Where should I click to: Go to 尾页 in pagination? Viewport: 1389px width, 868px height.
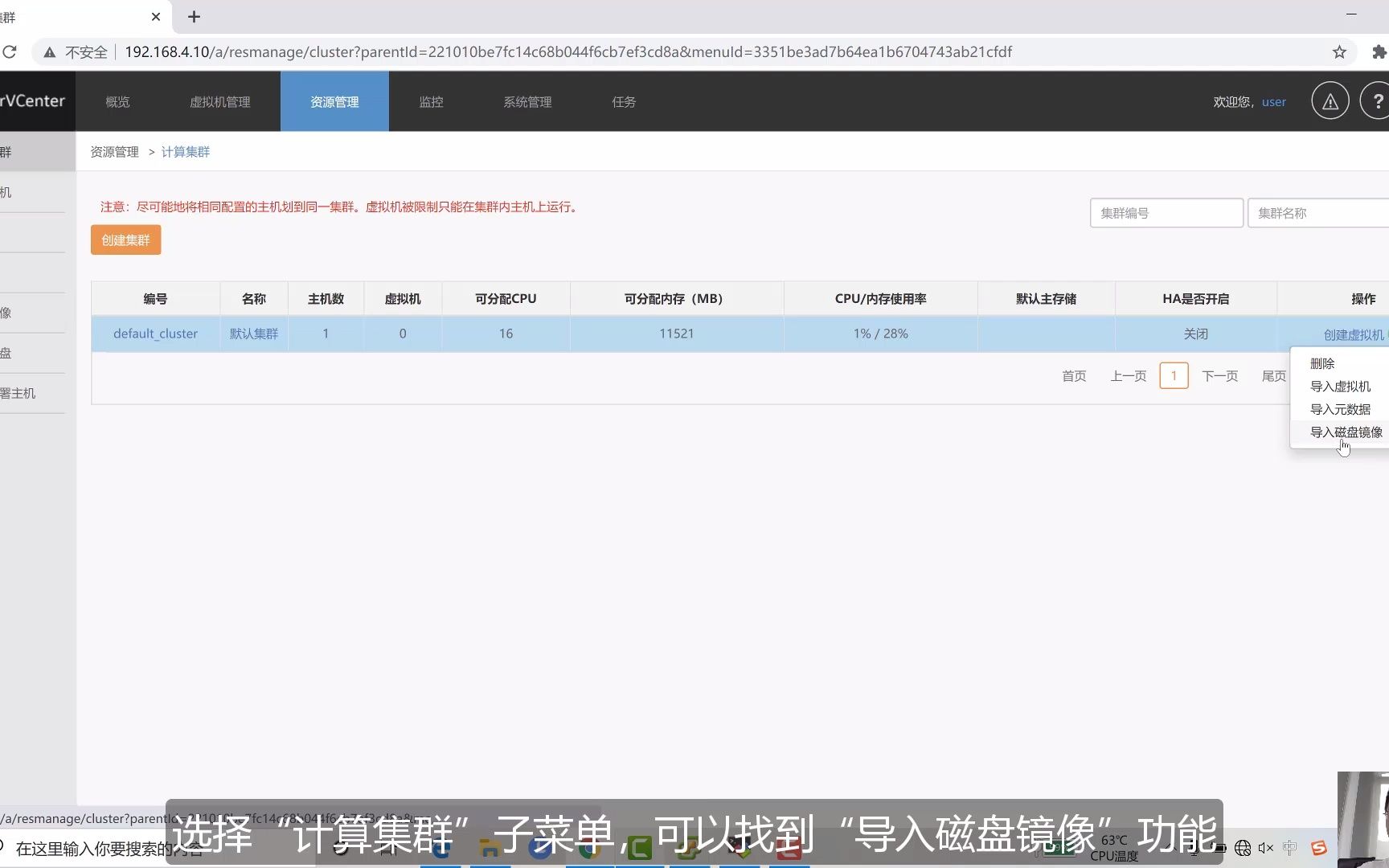(x=1274, y=376)
